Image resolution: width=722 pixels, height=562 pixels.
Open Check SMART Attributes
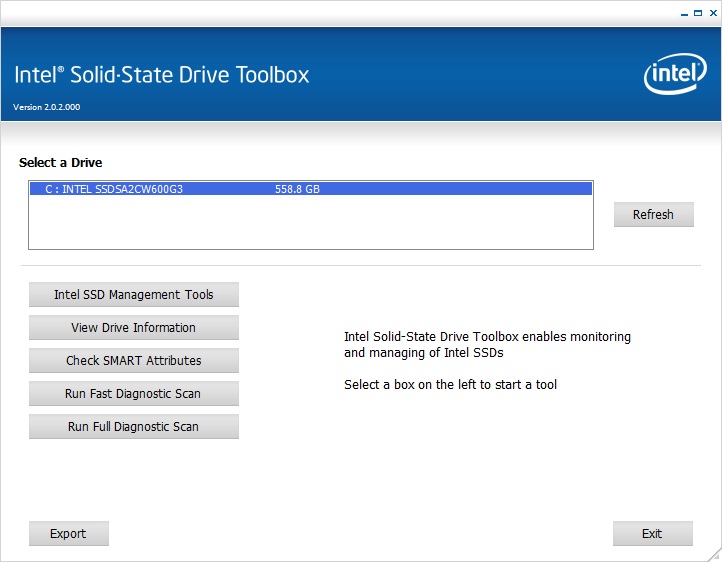pyautogui.click(x=134, y=361)
